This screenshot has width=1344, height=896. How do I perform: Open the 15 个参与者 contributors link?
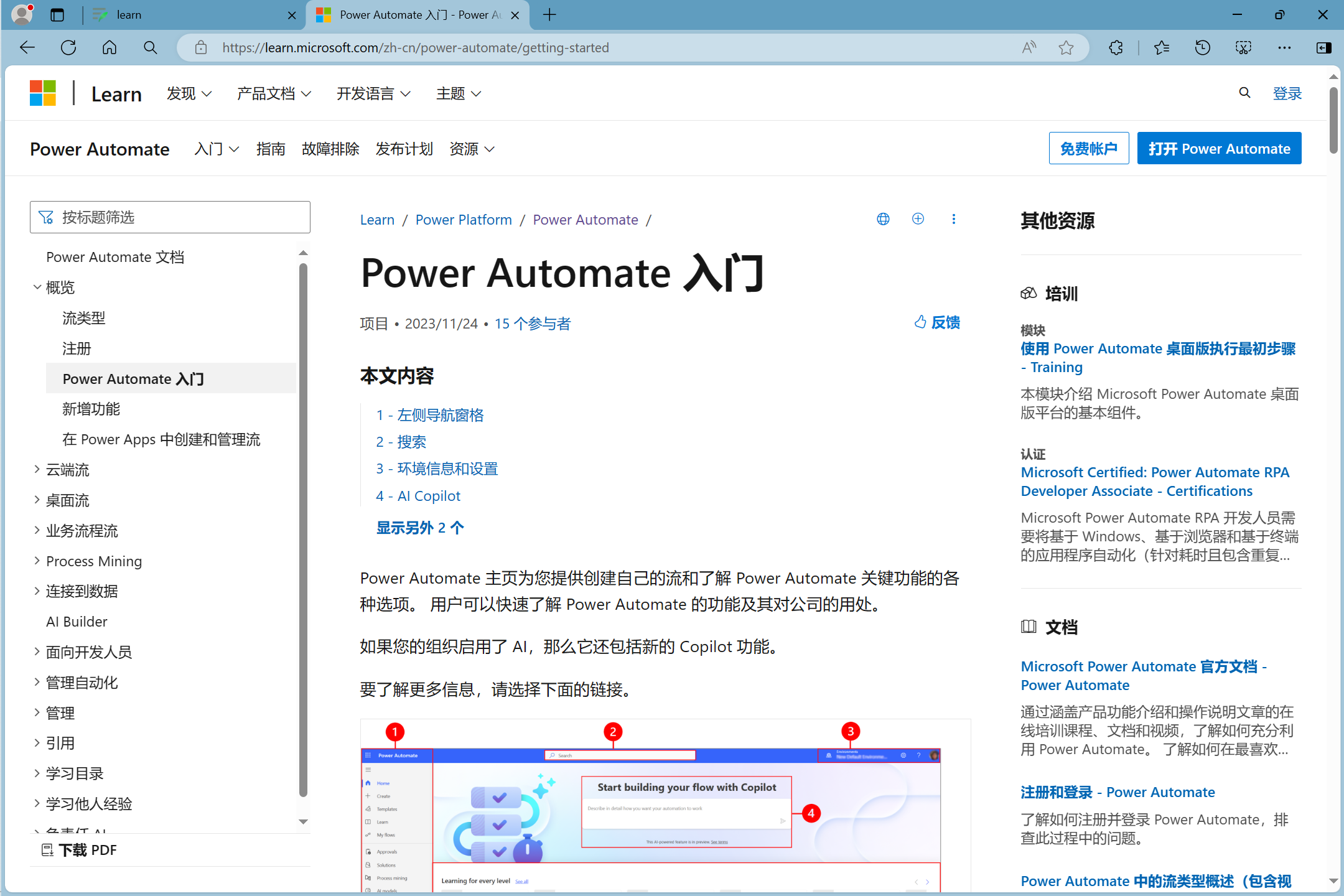click(532, 324)
